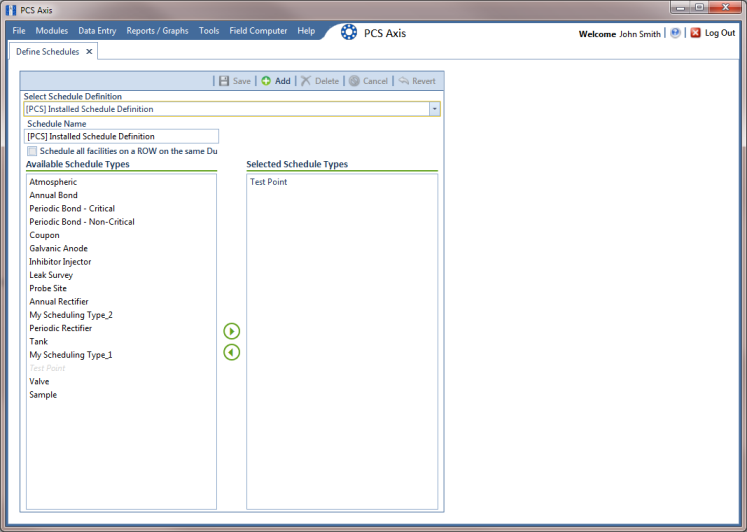Expand the Select Schedule Definition dropdown

pyautogui.click(x=434, y=109)
